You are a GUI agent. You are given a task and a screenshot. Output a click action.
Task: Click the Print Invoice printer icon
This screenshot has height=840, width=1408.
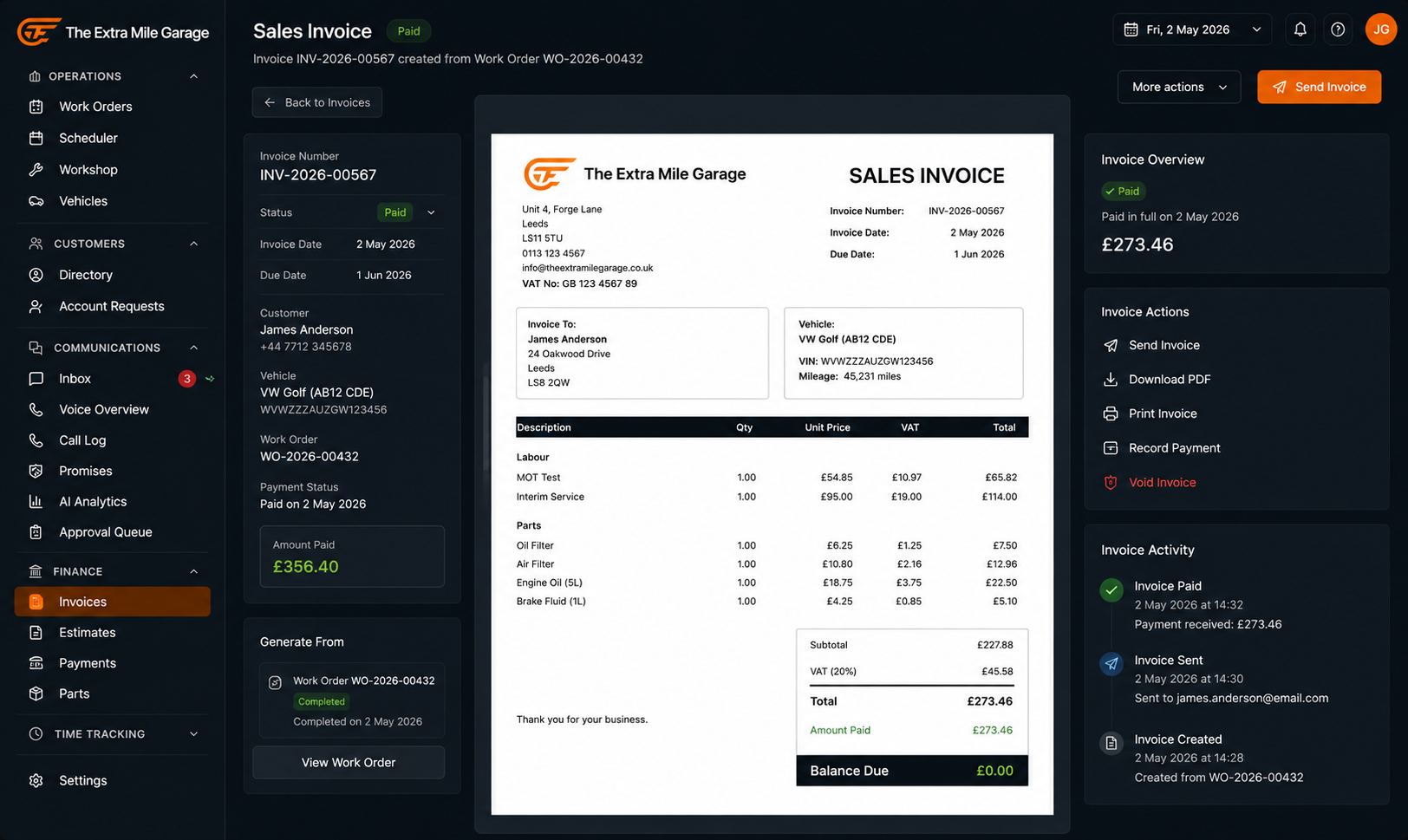click(1111, 413)
